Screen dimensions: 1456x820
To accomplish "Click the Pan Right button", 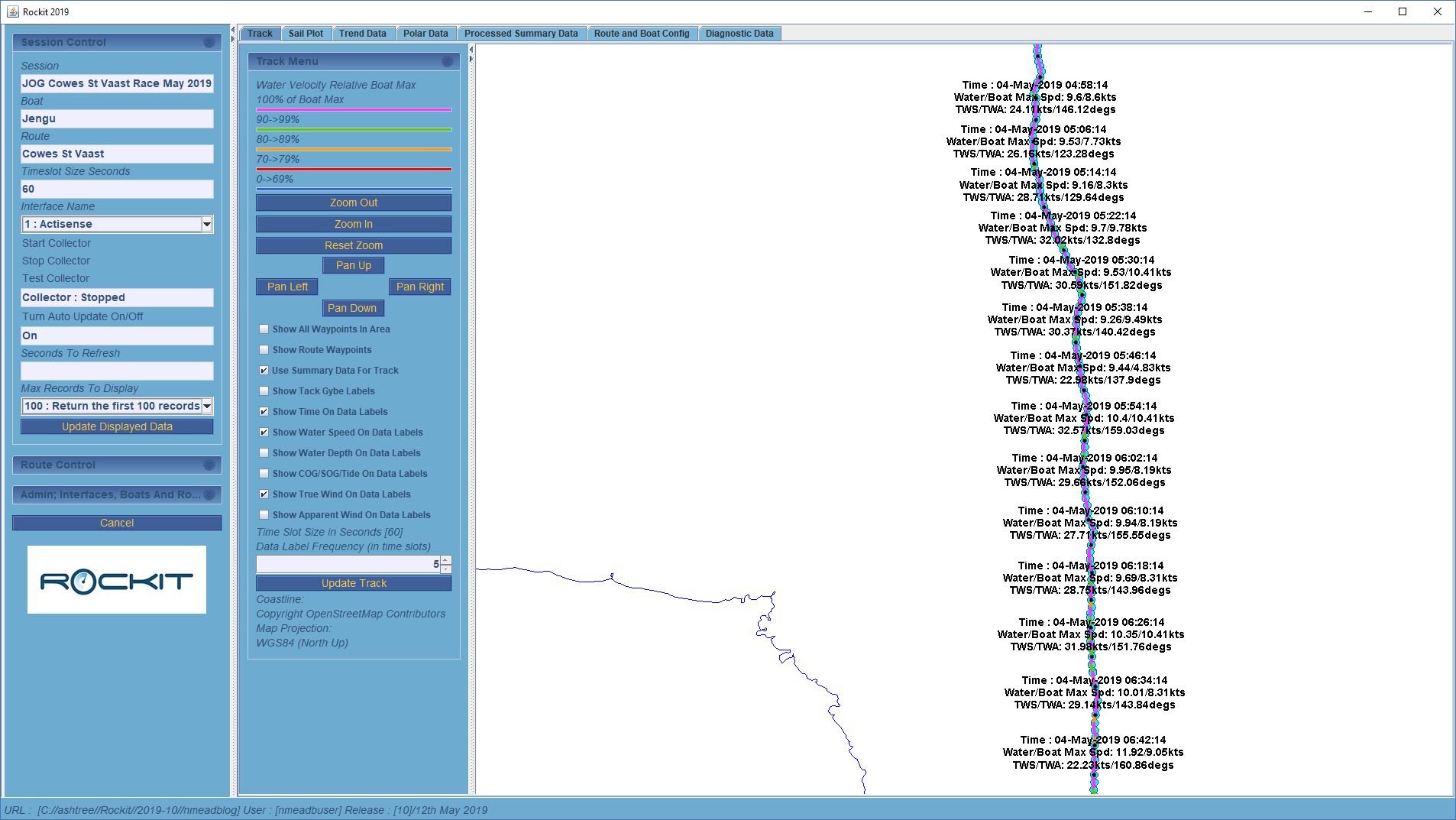I will click(419, 287).
